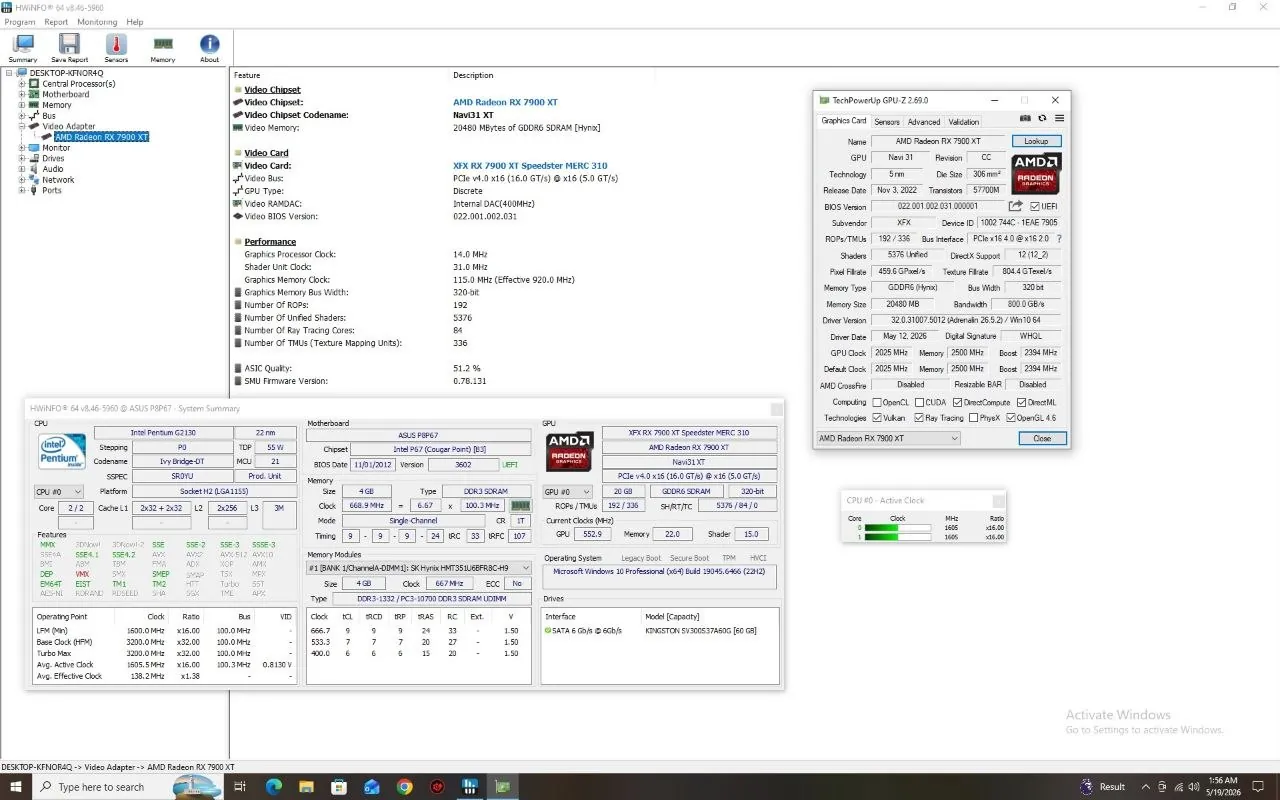Image resolution: width=1280 pixels, height=800 pixels.
Task: Toggle the OpenCL checkbox
Action: pos(878,402)
